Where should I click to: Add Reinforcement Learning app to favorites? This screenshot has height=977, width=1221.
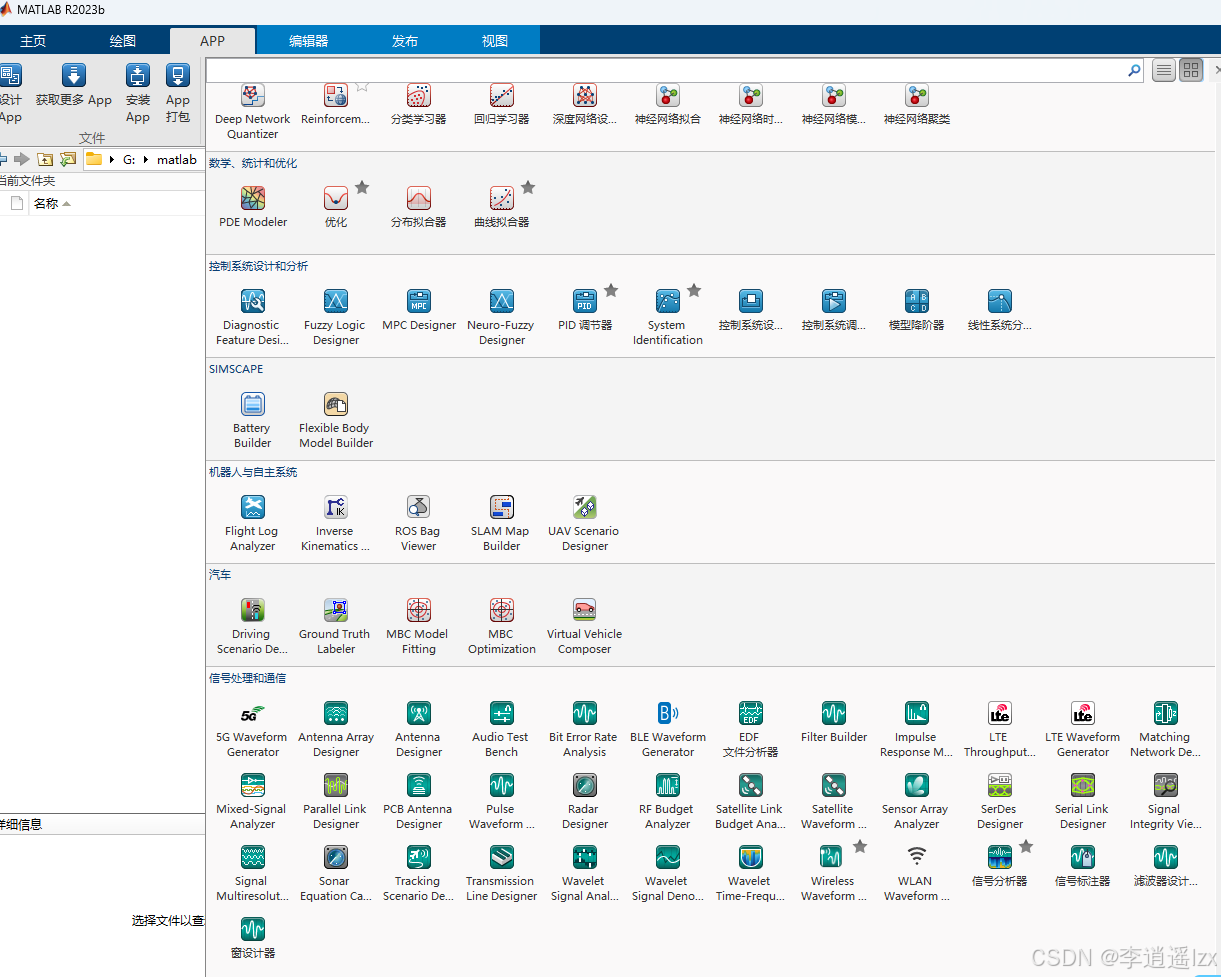tap(362, 86)
